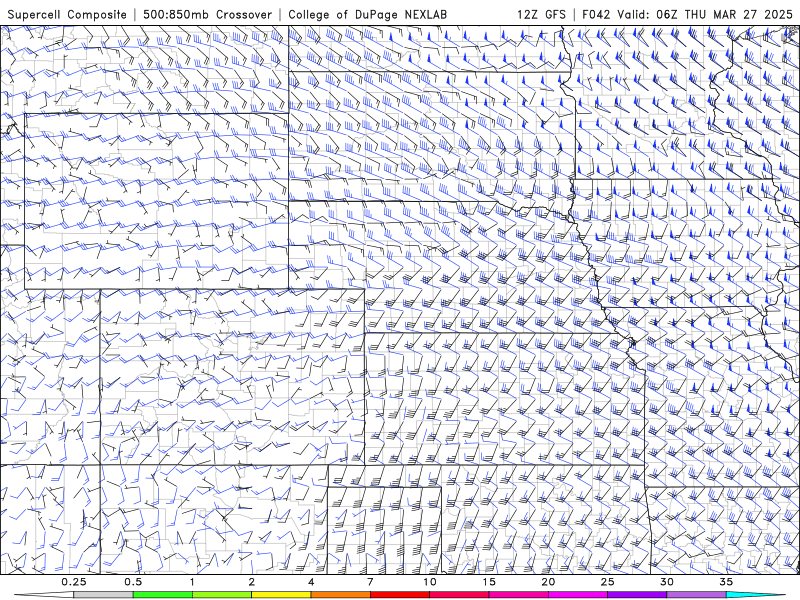
Task: Click the legend value 7
Action: (370, 582)
